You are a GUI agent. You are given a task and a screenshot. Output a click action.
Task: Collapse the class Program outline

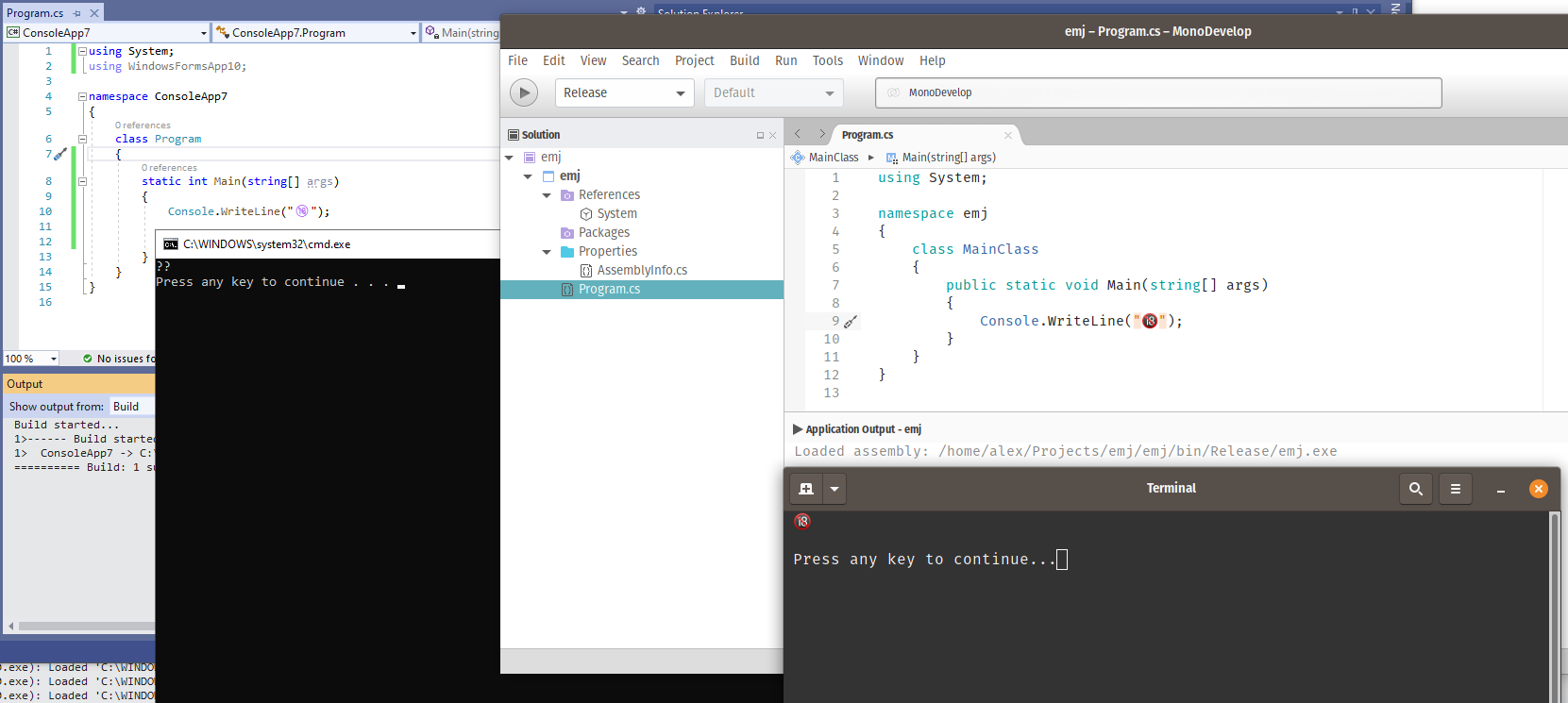(x=82, y=139)
